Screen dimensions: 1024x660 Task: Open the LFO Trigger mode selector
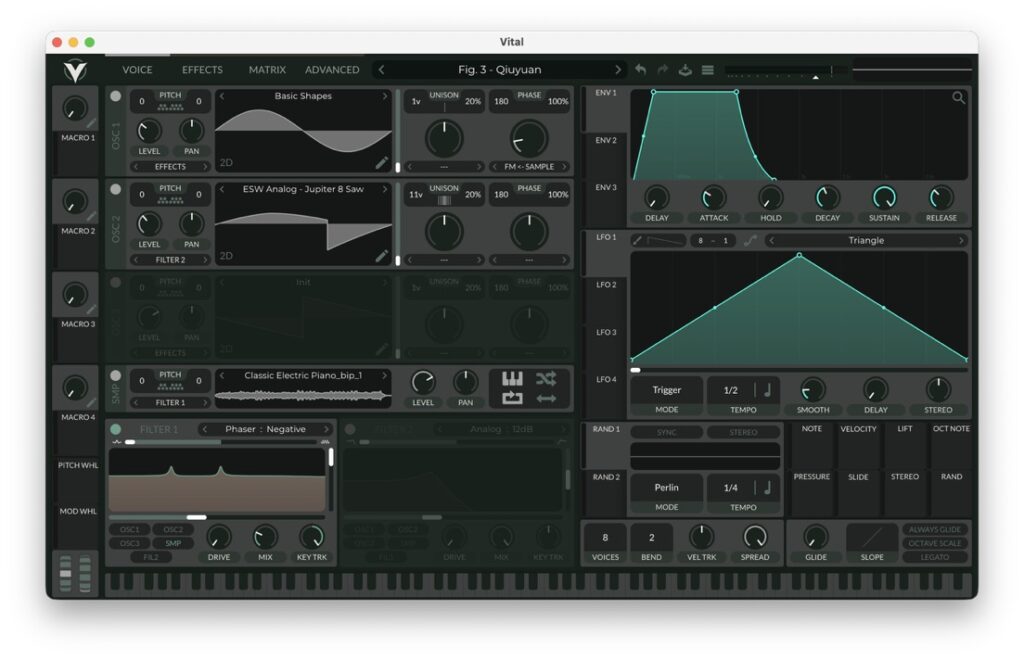point(666,391)
